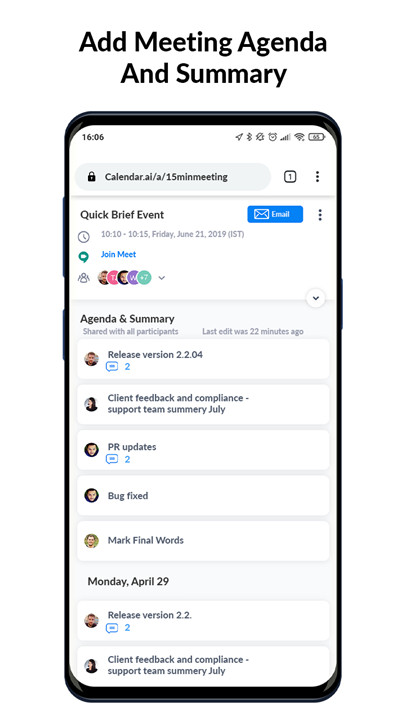
Task: Open browser three-dot overflow menu
Action: pos(317,177)
